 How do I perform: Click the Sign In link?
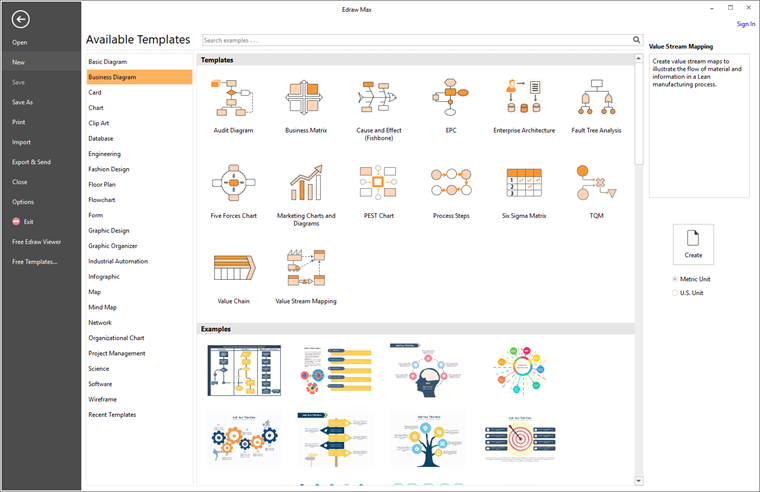coord(746,24)
